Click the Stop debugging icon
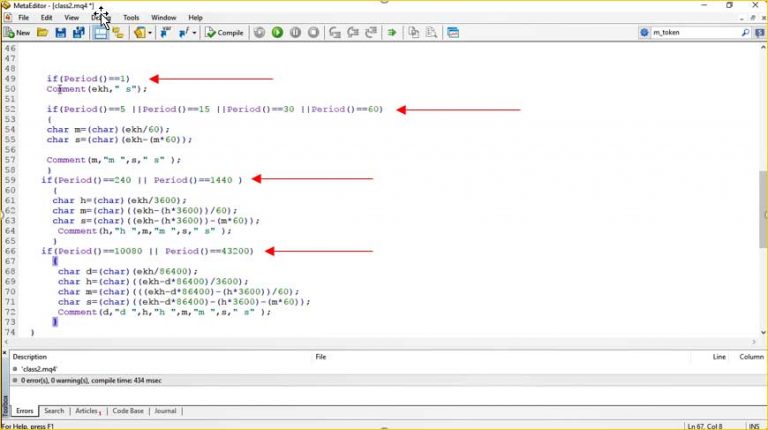The height and width of the screenshot is (430, 768). [313, 33]
